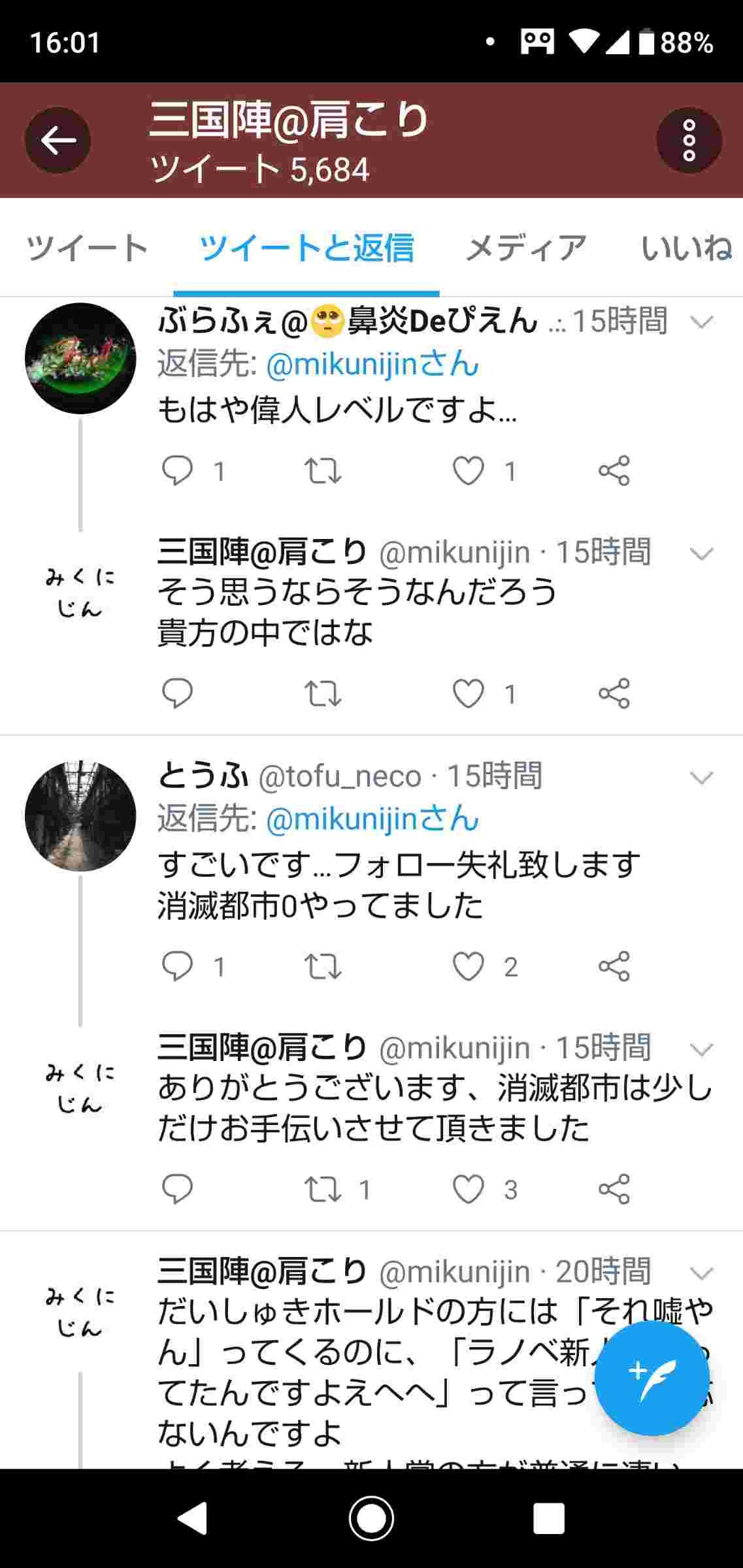Switch to the メディア tab
Viewport: 743px width, 1568px height.
click(525, 248)
